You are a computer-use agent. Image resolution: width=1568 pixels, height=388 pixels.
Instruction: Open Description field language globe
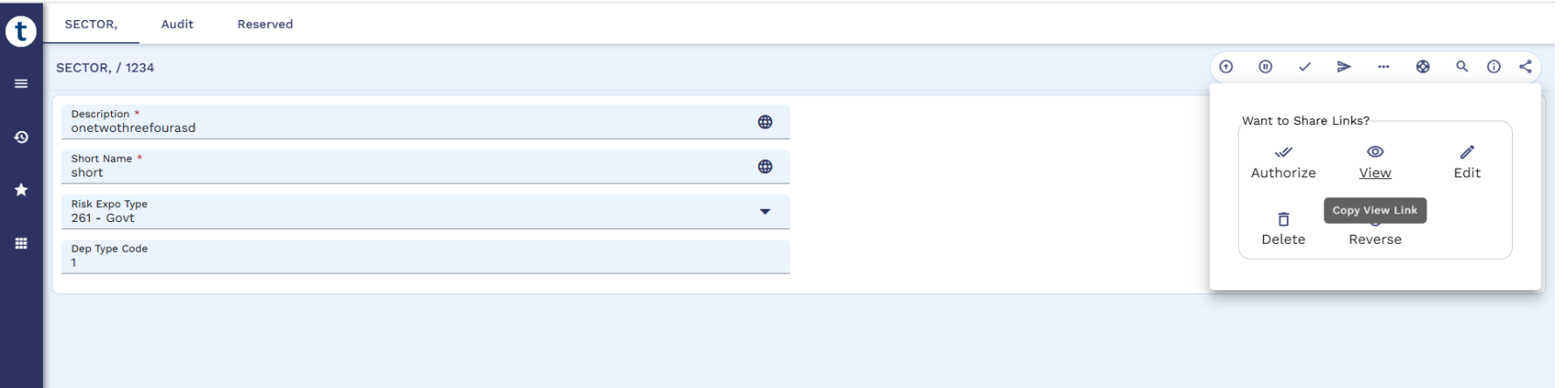tap(764, 122)
